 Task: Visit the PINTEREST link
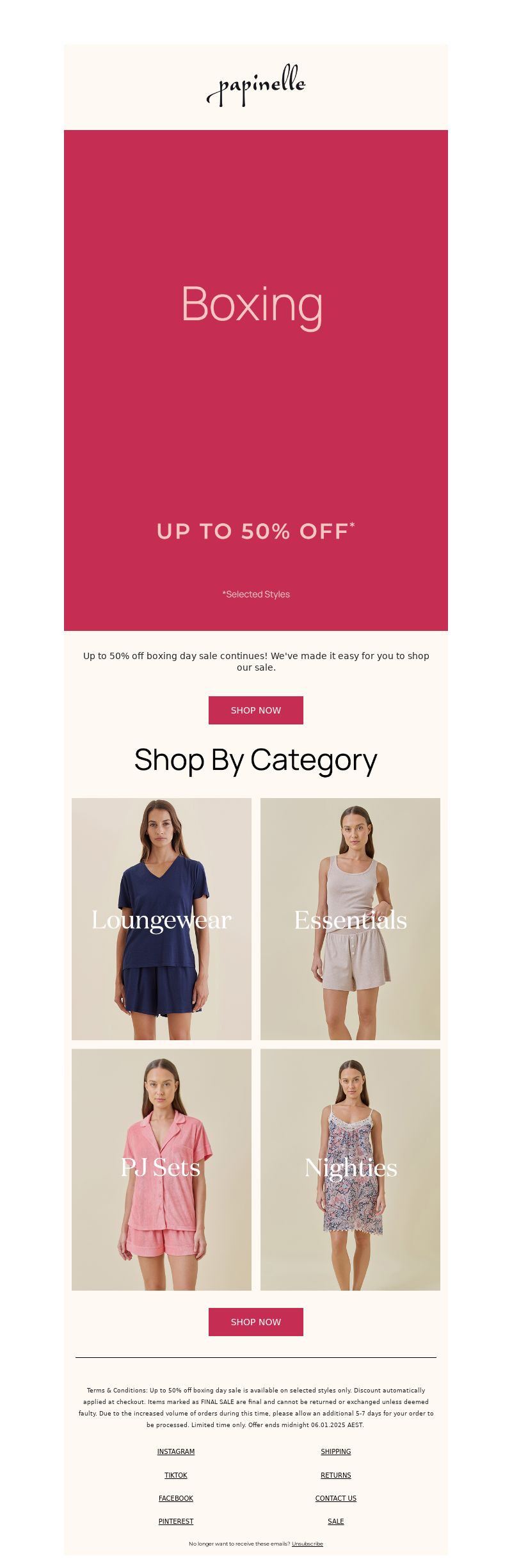pos(176,1521)
